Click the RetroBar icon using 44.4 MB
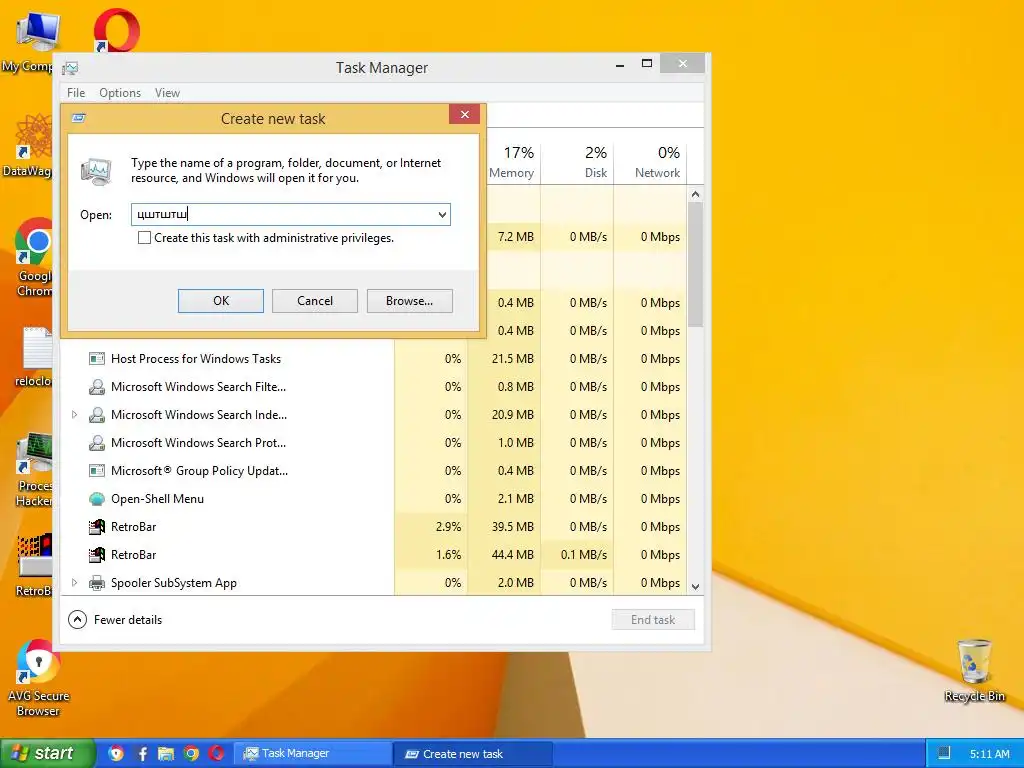 97,555
